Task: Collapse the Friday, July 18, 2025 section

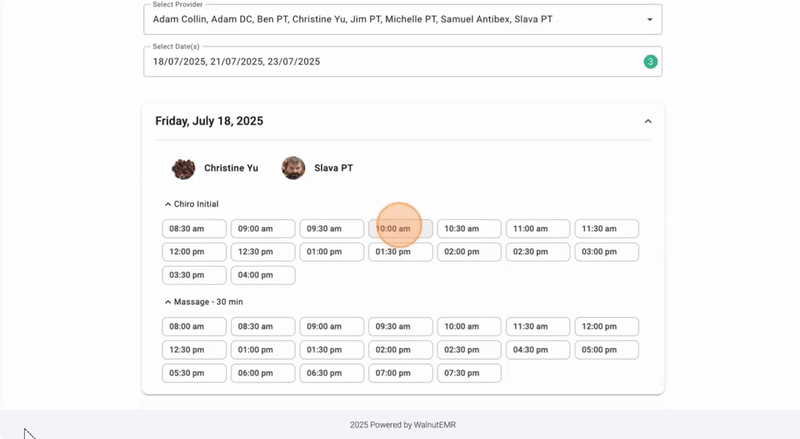Action: (648, 121)
